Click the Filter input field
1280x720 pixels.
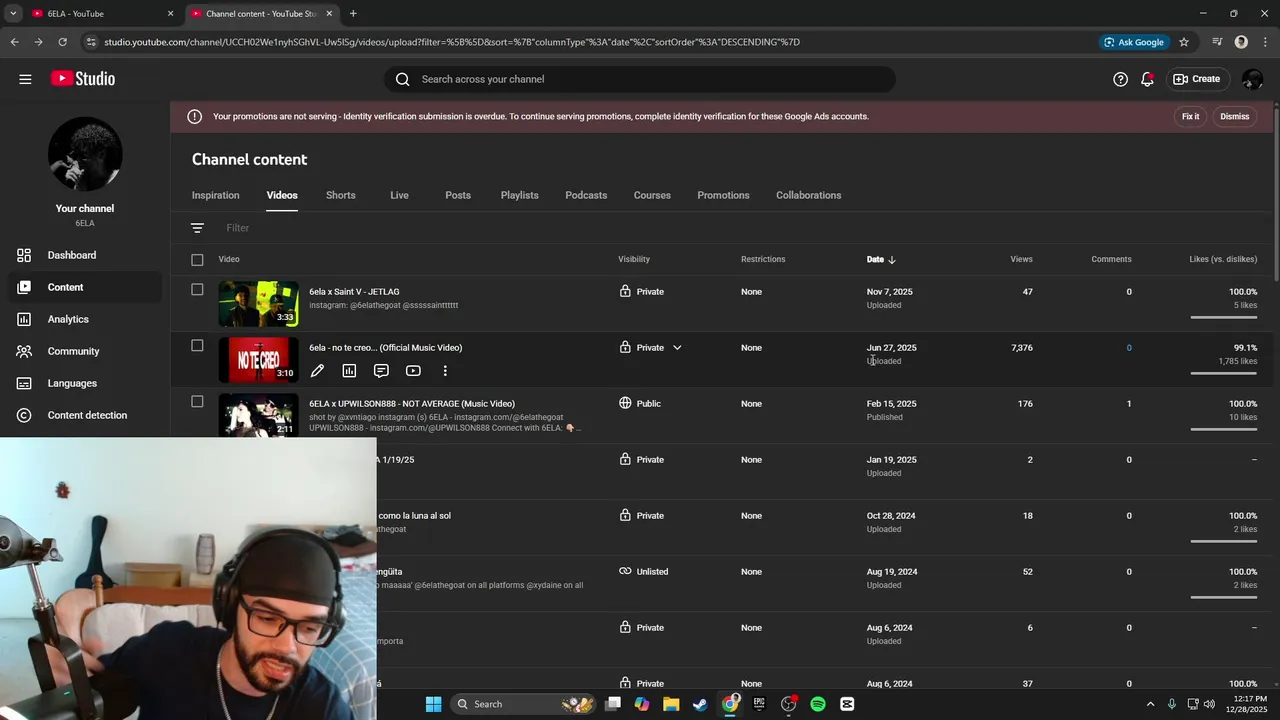pyautogui.click(x=238, y=228)
